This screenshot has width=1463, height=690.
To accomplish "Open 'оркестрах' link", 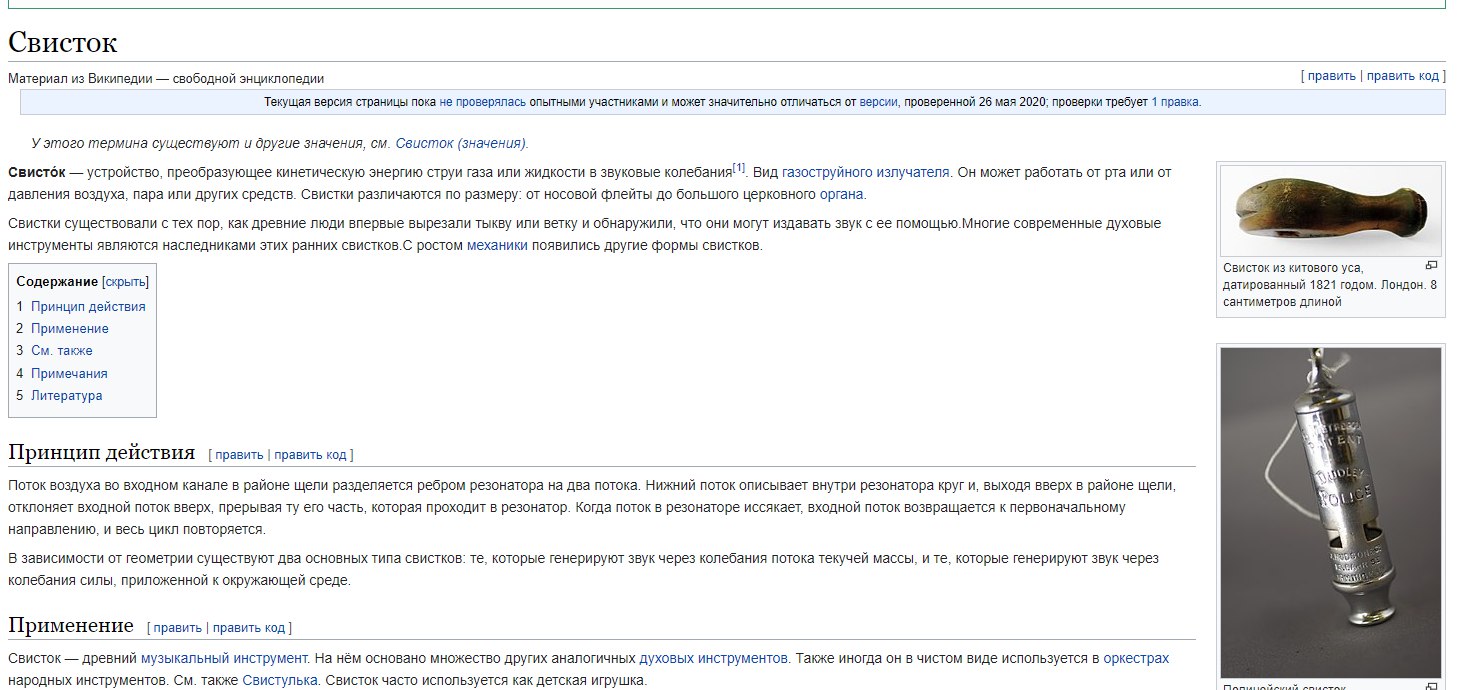I will pyautogui.click(x=1136, y=658).
